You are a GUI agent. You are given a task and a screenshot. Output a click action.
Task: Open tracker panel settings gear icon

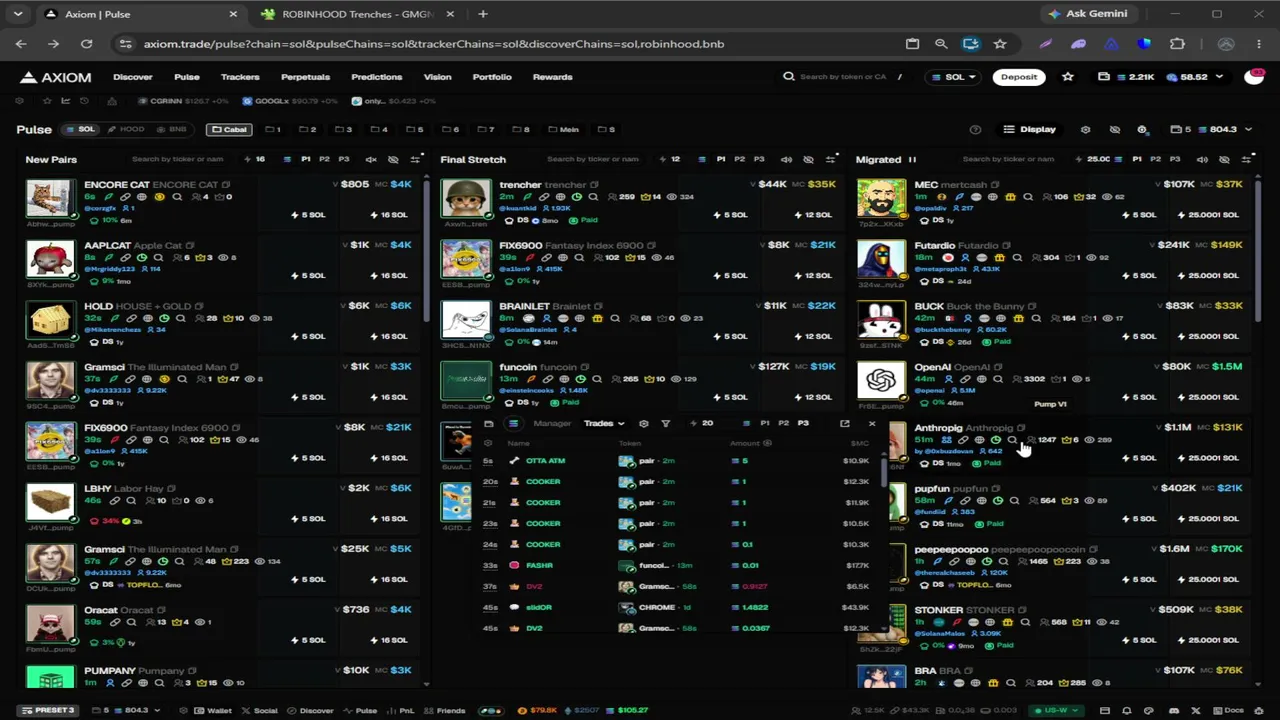click(643, 423)
